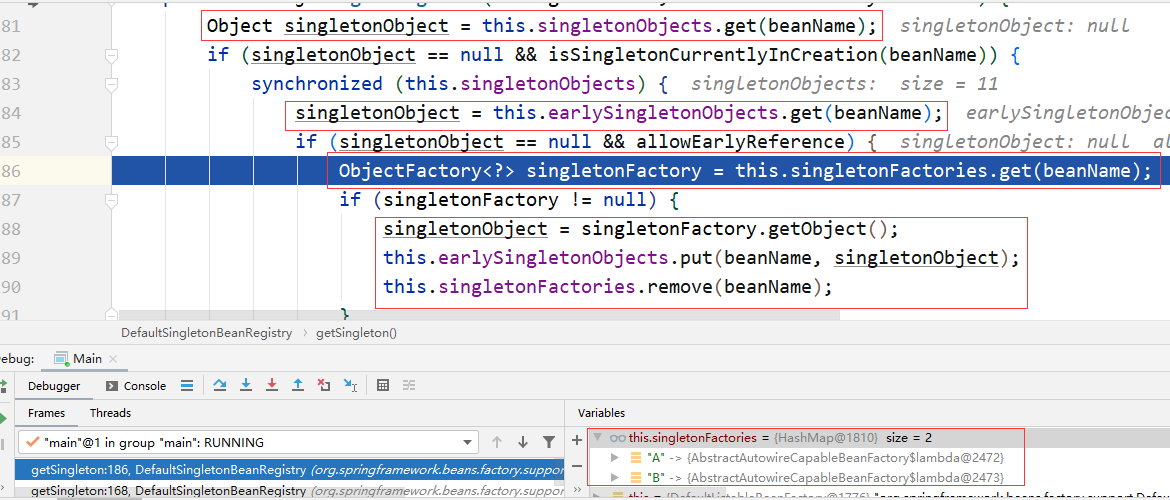Click the Force Step Into red arrow icon
The width and height of the screenshot is (1170, 500).
click(272, 385)
